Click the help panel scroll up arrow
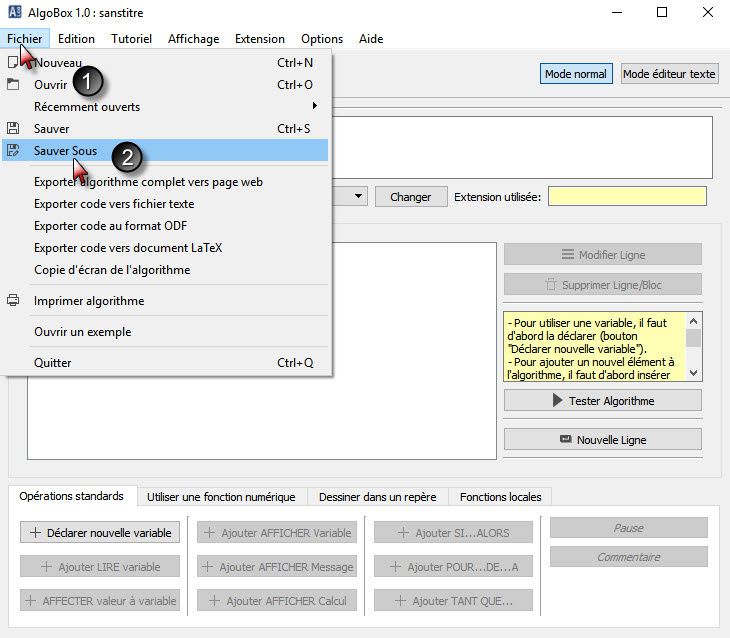The image size is (730, 638). [x=693, y=321]
